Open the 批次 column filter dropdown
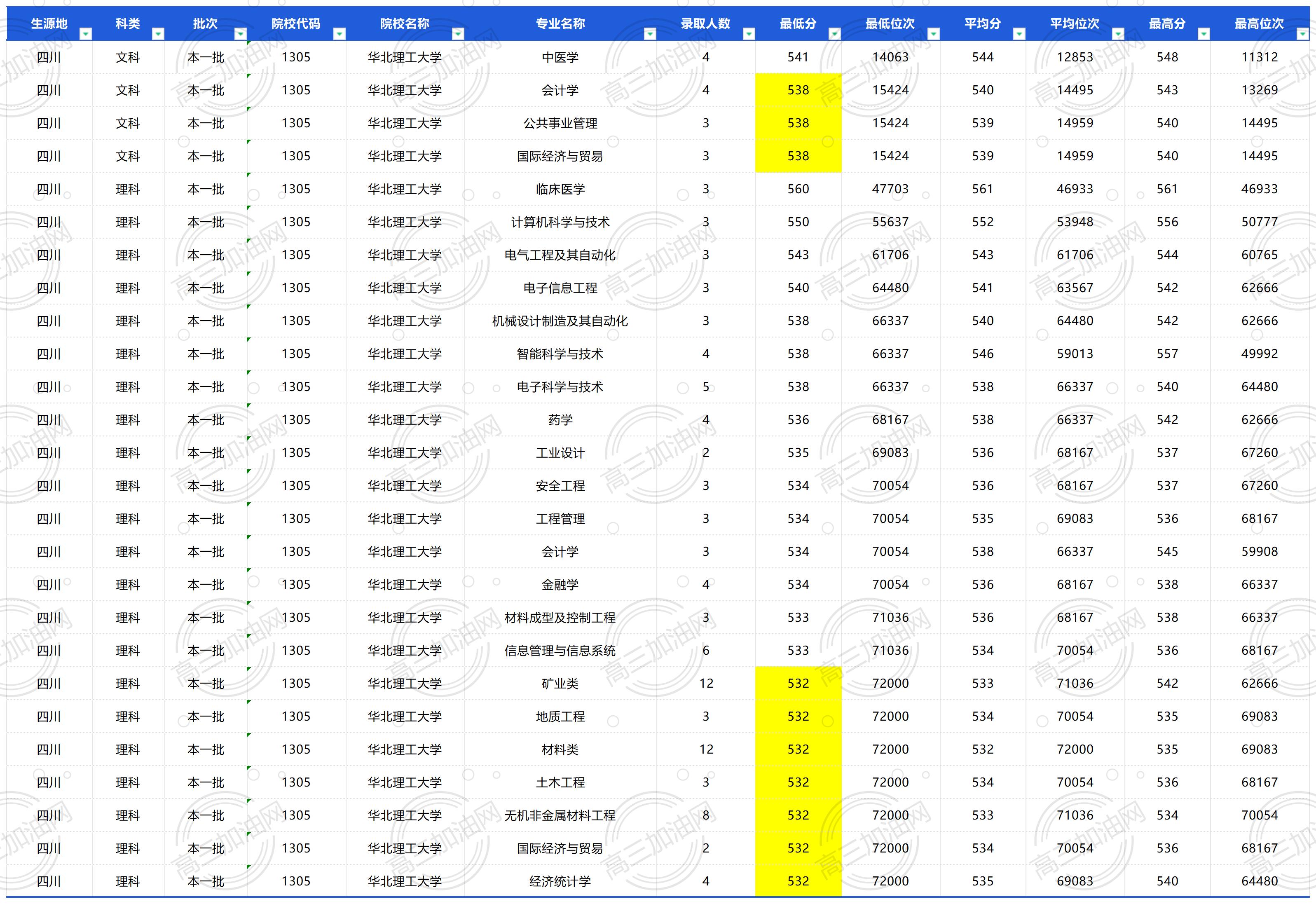This screenshot has height=904, width=1316. [240, 34]
